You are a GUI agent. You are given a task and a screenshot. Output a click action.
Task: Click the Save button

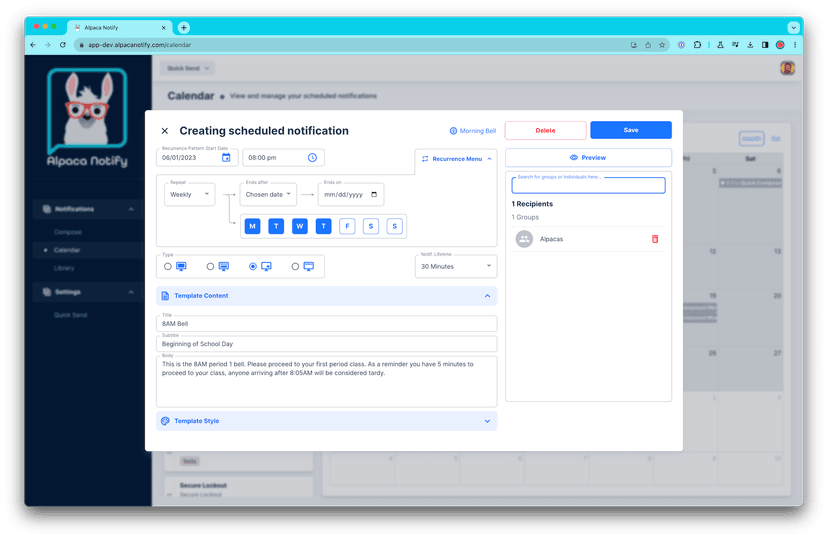click(x=631, y=130)
